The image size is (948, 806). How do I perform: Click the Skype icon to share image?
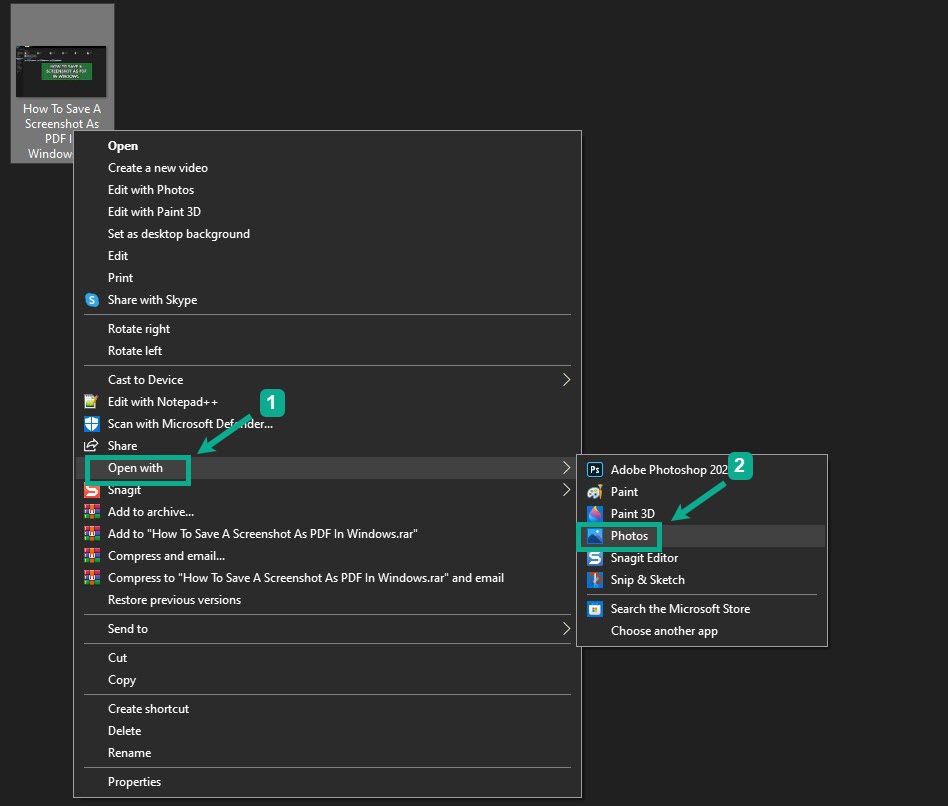(x=92, y=300)
